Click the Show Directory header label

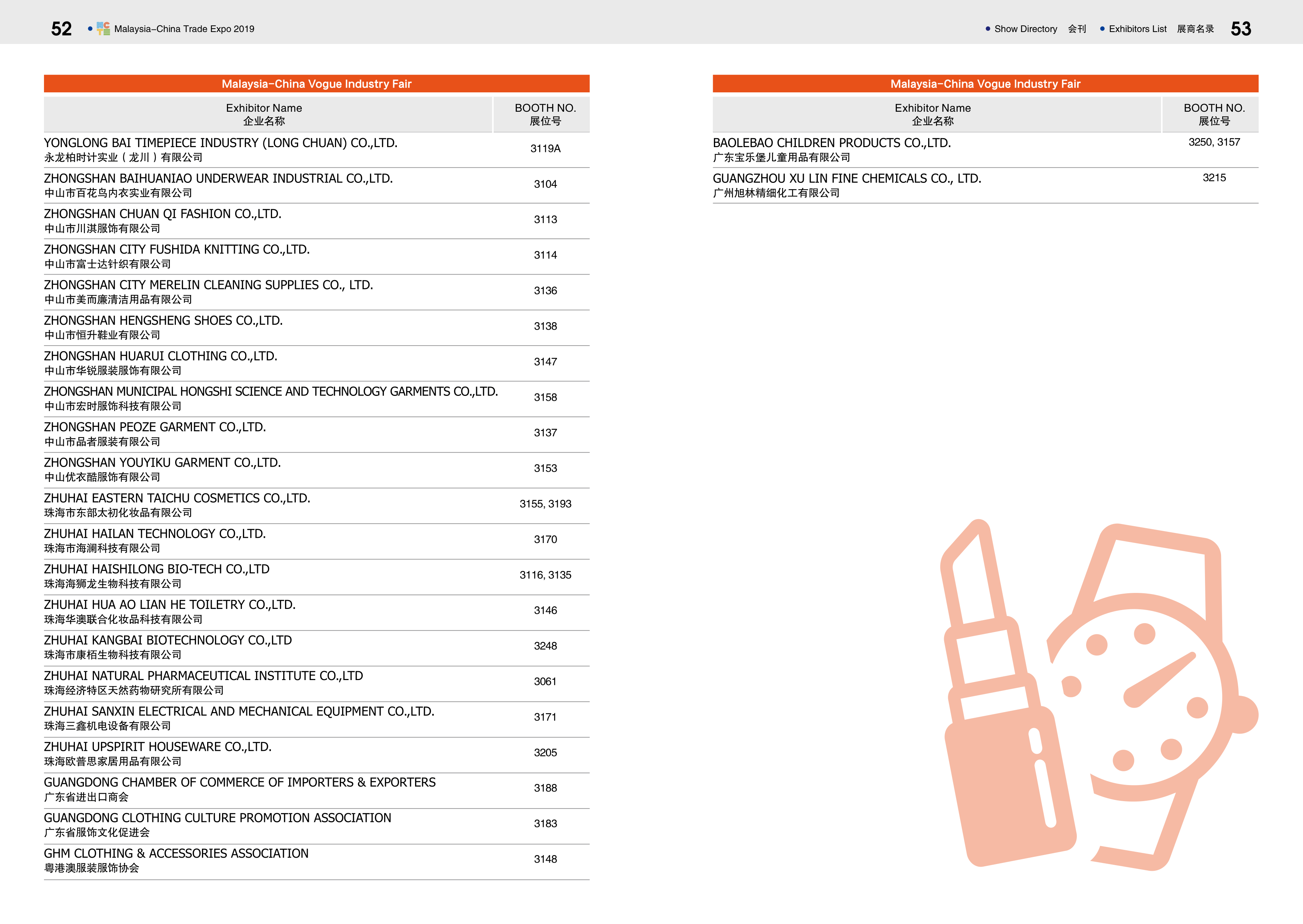(1025, 29)
